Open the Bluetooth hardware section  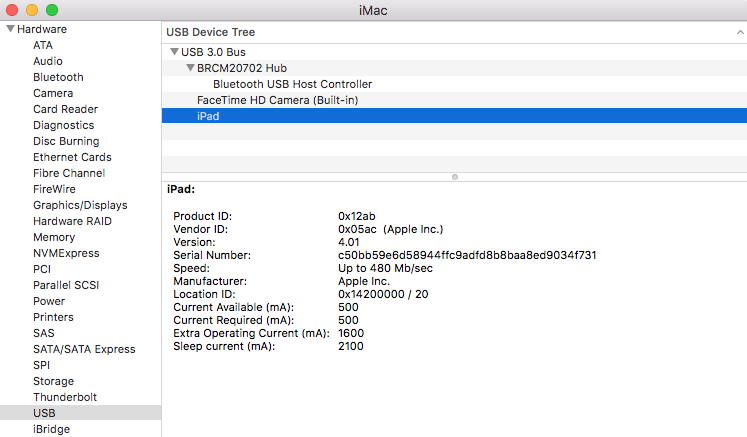58,77
